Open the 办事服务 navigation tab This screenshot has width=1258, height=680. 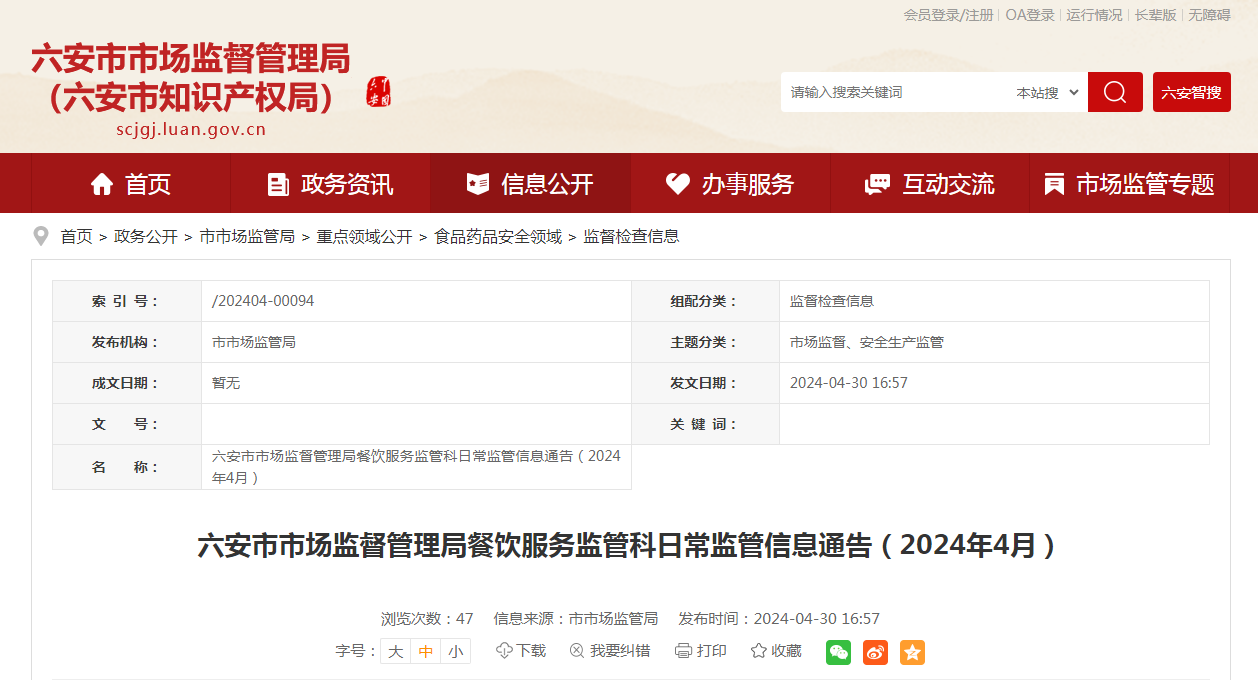coord(730,184)
